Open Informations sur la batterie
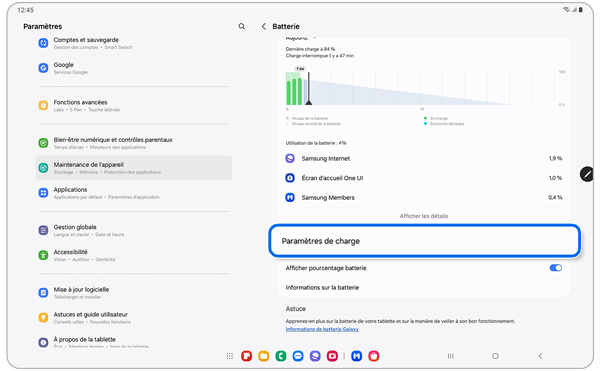 tap(424, 287)
